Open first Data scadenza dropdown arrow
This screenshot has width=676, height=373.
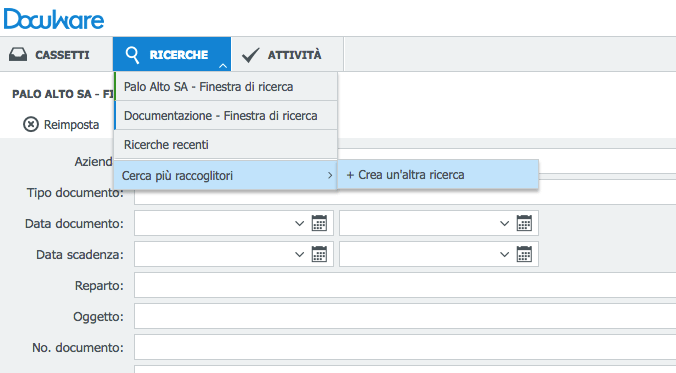(299, 254)
